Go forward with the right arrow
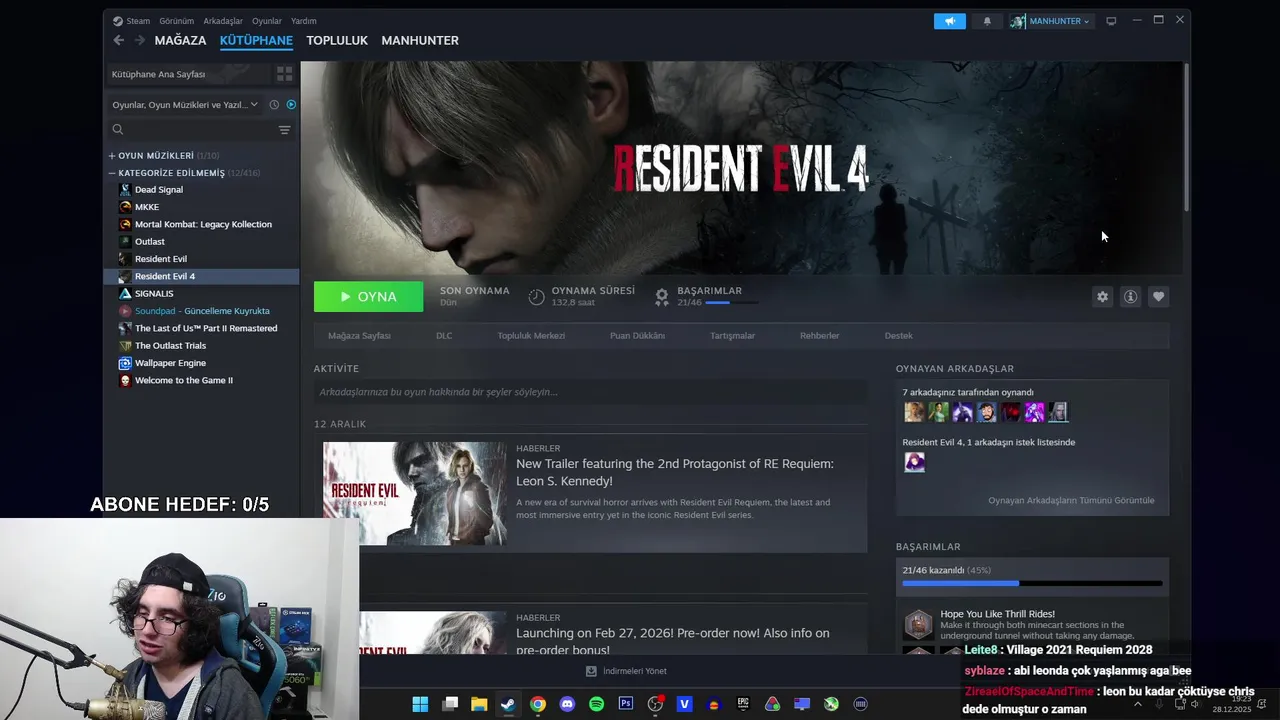 click(x=140, y=40)
